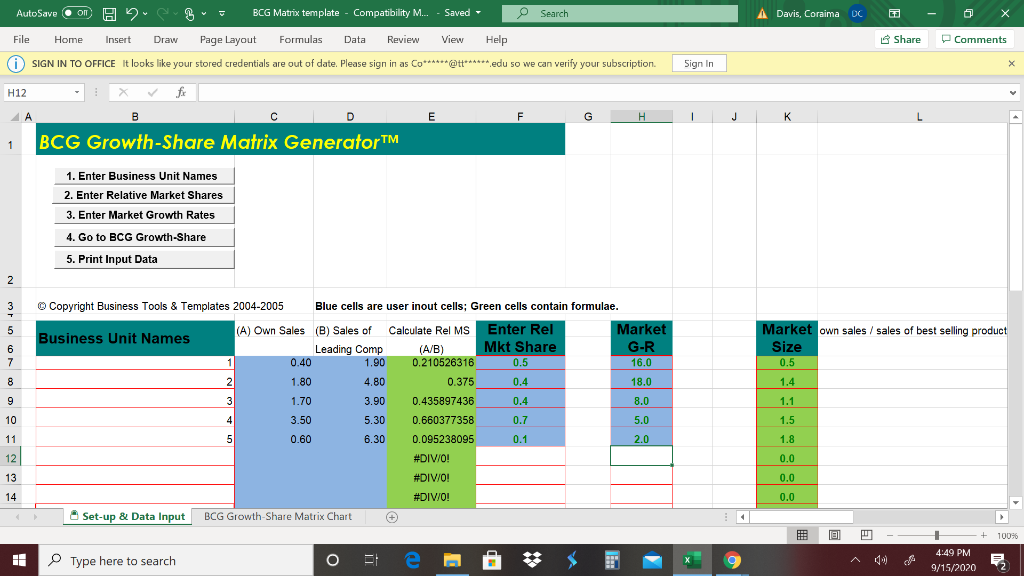The height and width of the screenshot is (576, 1024).
Task: Select the cell showing Market G-R 16.0
Action: (x=641, y=363)
